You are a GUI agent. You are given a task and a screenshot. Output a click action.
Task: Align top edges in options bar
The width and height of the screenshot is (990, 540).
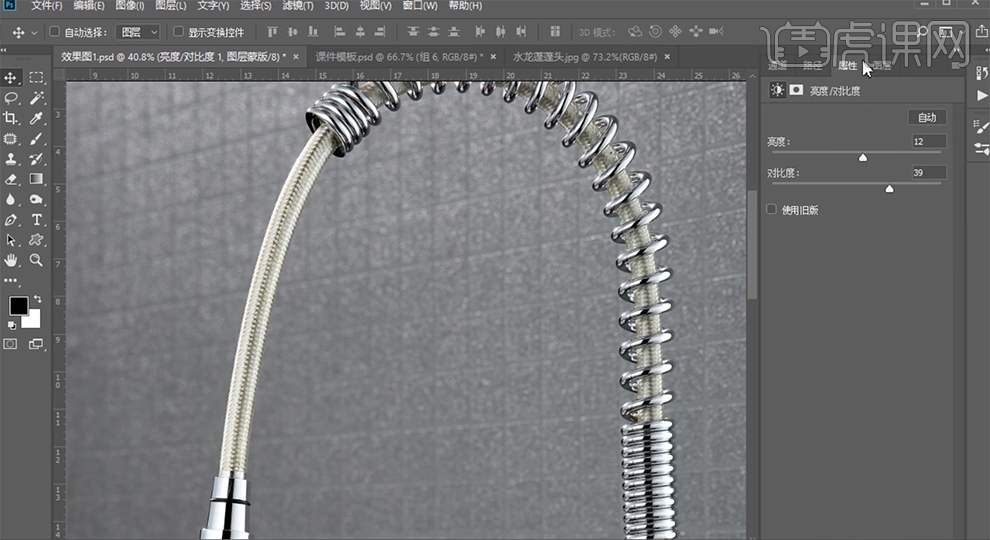[272, 32]
